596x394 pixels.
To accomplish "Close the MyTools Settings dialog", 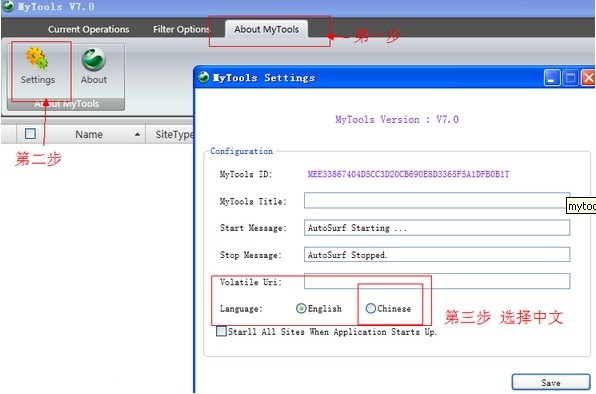I will (588, 78).
